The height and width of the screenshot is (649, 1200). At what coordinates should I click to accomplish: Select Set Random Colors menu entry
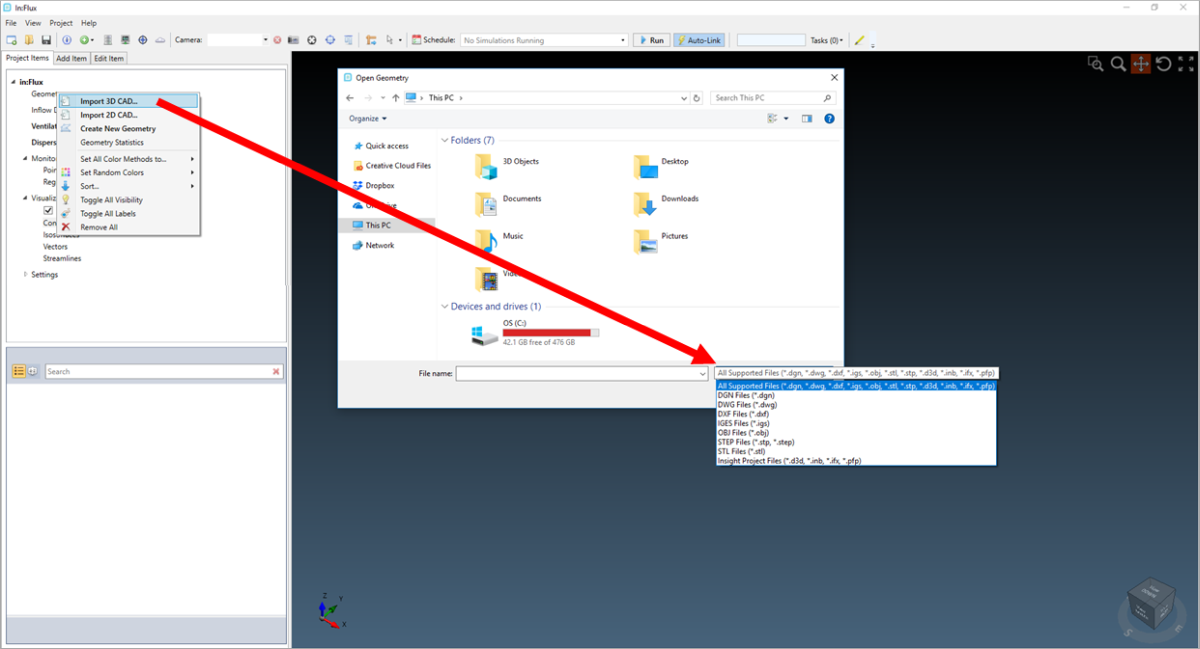[x=112, y=173]
